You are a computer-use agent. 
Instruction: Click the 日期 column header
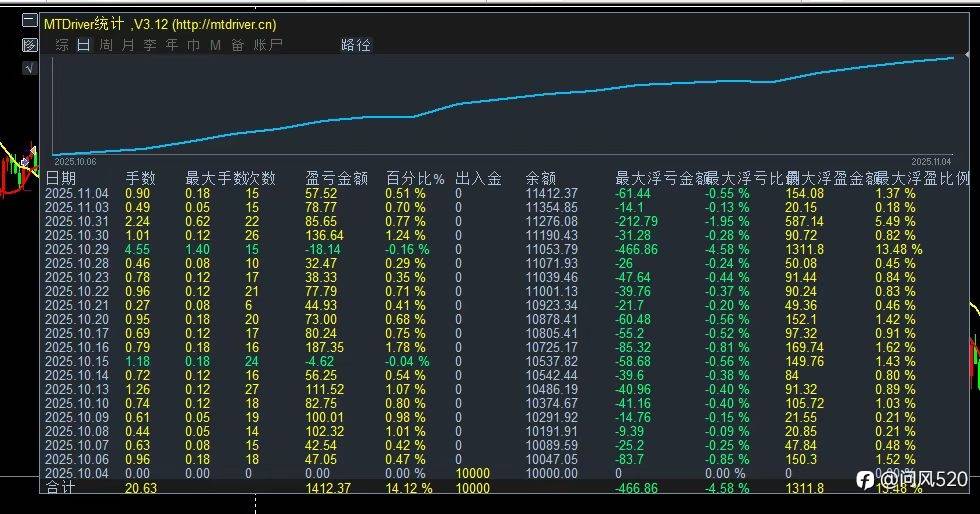pyautogui.click(x=61, y=179)
